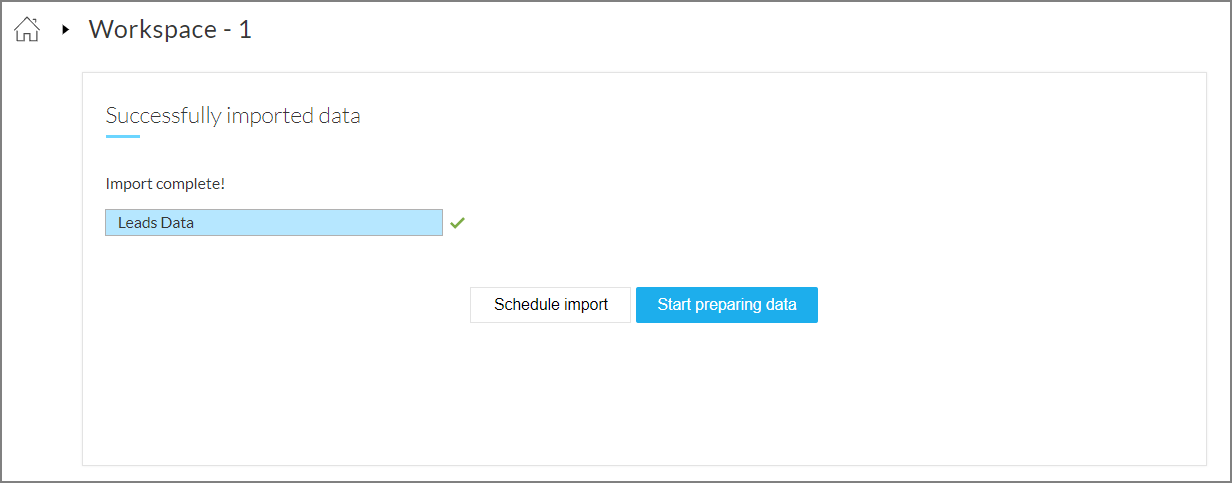The image size is (1232, 483).
Task: Click the green import success checkmark
Action: pyautogui.click(x=457, y=223)
